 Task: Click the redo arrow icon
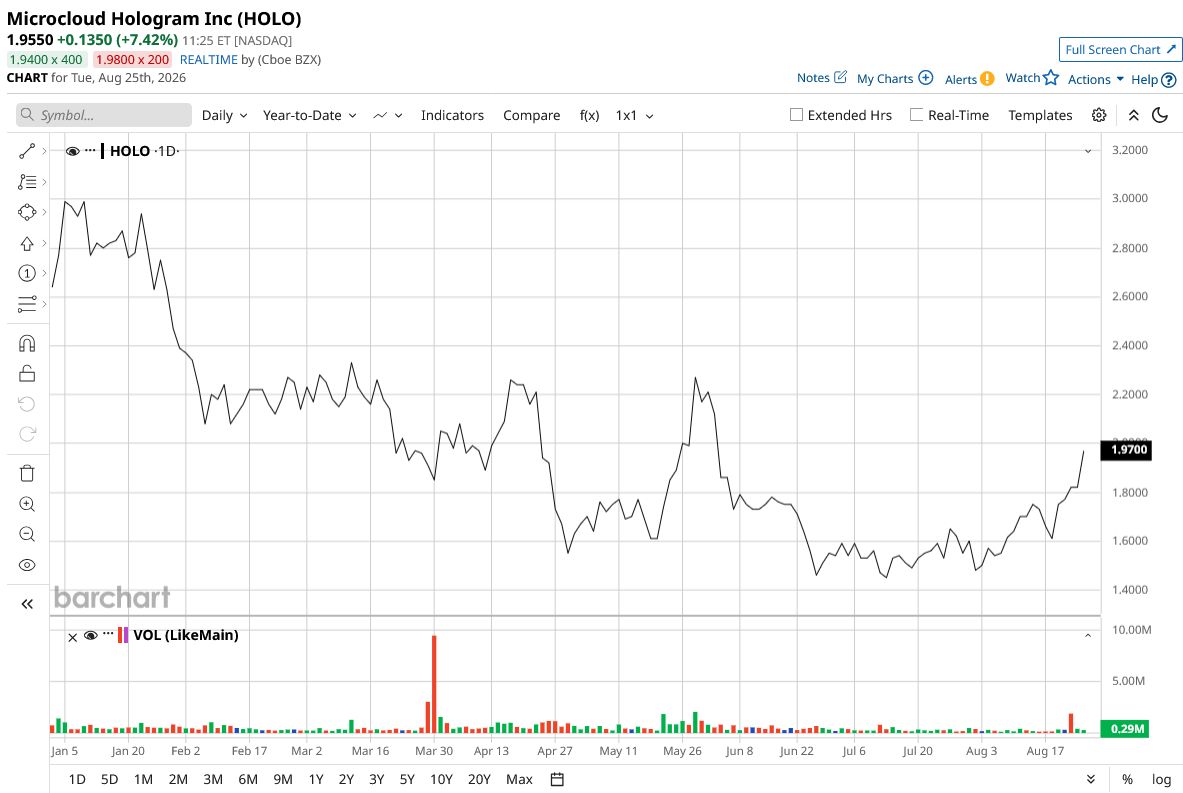coord(27,434)
